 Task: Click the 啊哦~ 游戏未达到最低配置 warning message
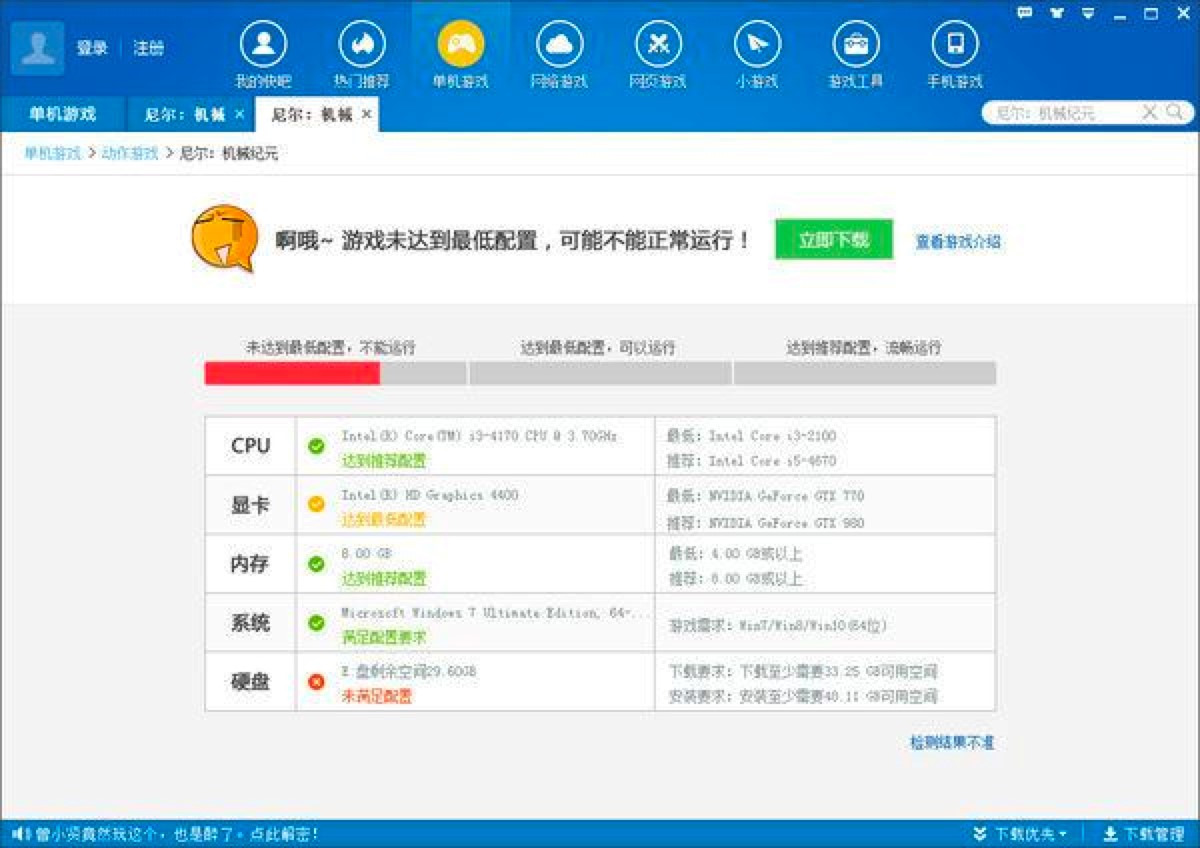pos(513,240)
